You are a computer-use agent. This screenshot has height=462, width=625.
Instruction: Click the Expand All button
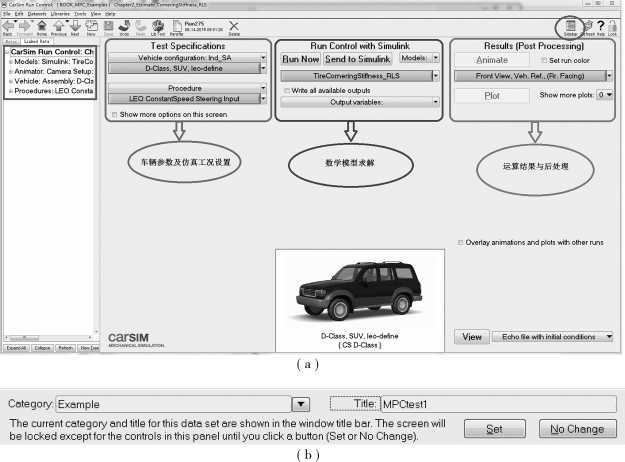click(16, 348)
